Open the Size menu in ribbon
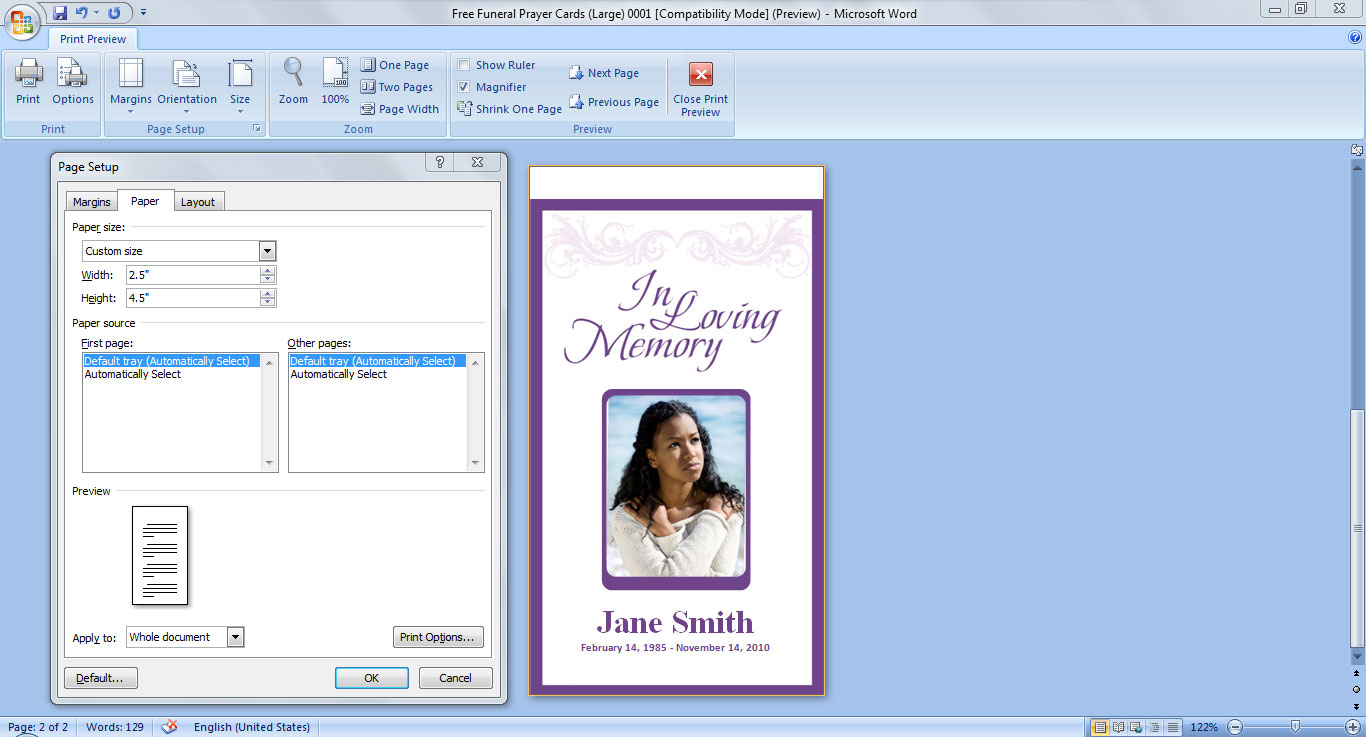The width and height of the screenshot is (1366, 737). coord(240,86)
